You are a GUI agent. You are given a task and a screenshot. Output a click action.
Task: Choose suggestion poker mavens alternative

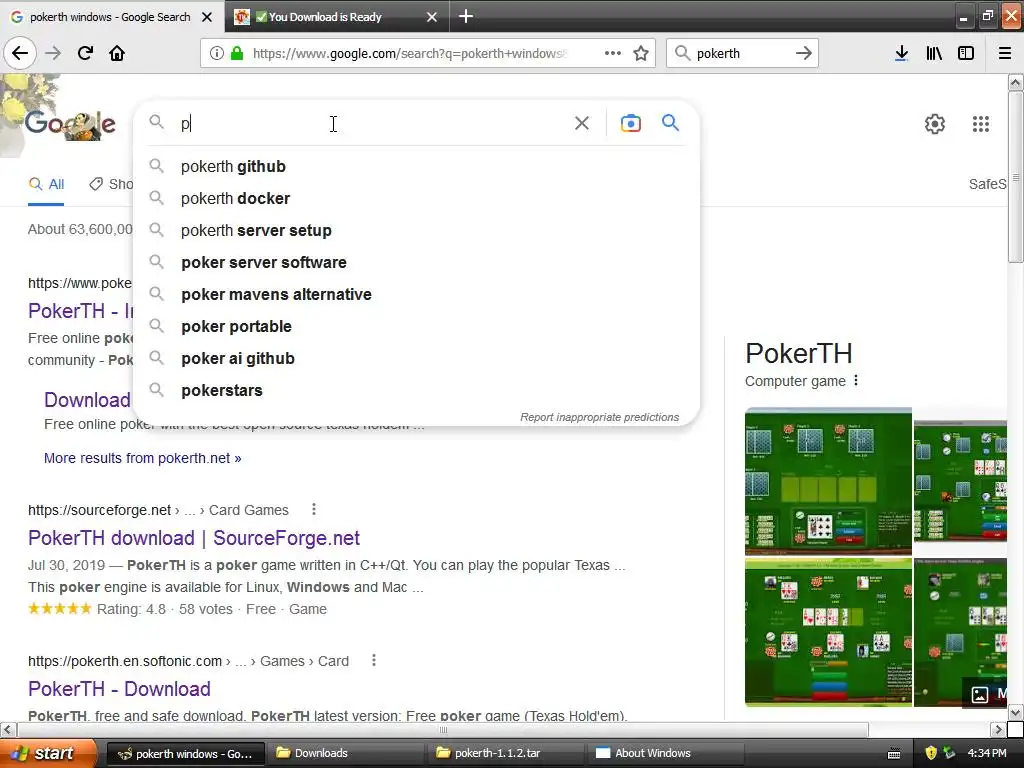coord(416,295)
